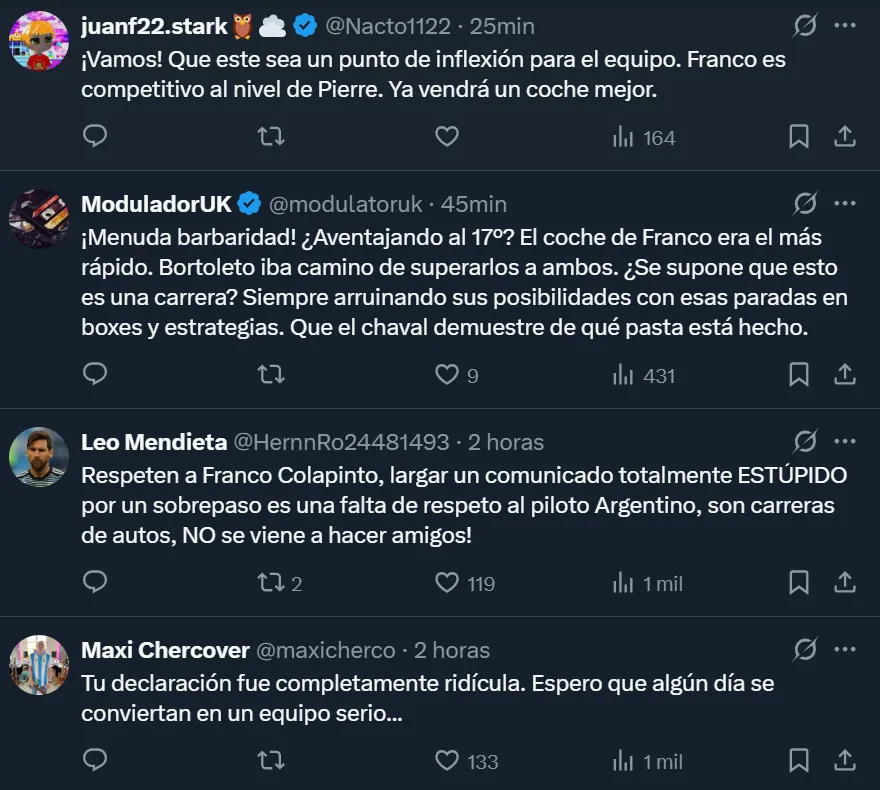Like Maxi Chercover's tweet

pos(447,761)
